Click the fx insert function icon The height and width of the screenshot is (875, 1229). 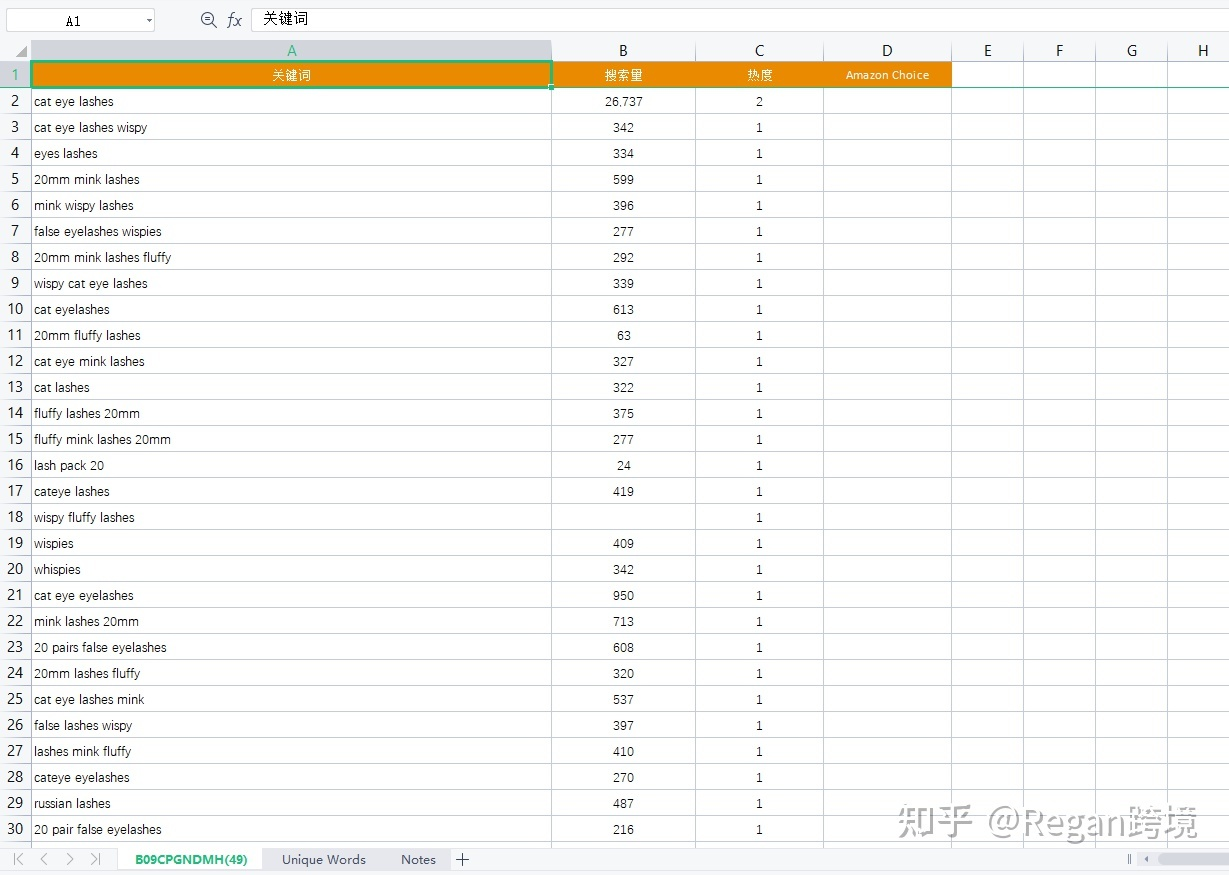tap(234, 18)
